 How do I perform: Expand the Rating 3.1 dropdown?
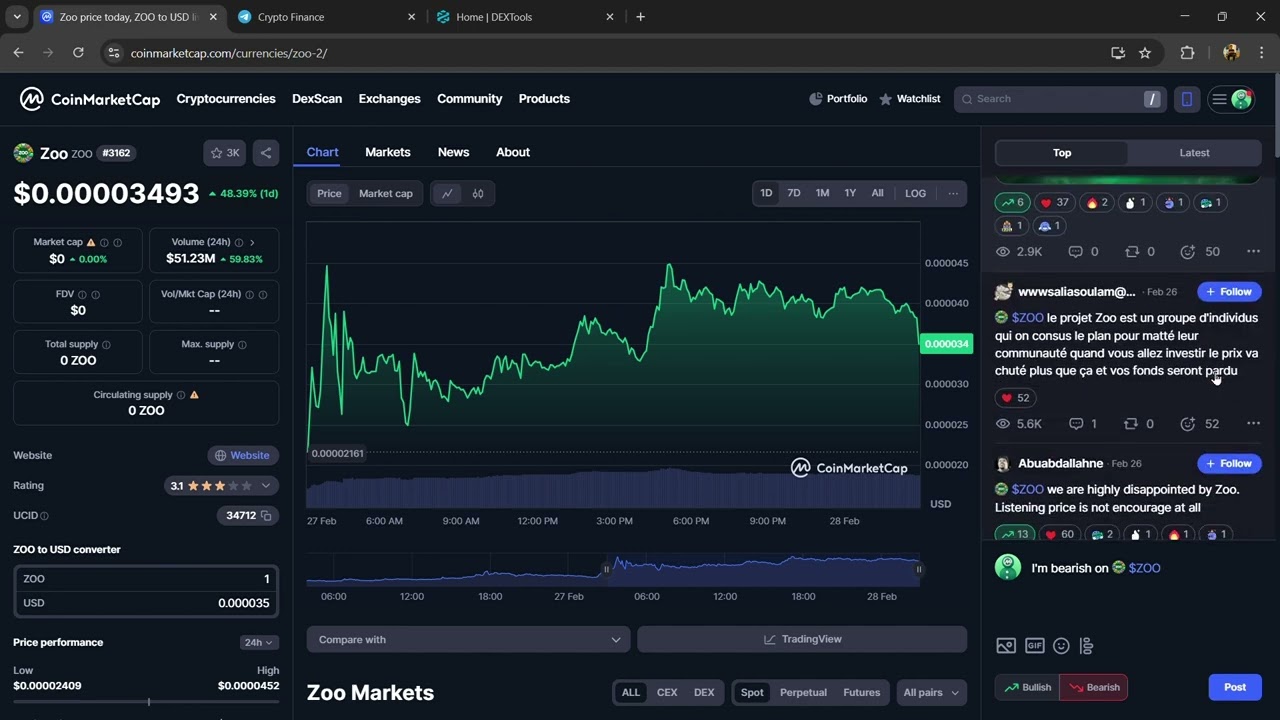pos(221,486)
